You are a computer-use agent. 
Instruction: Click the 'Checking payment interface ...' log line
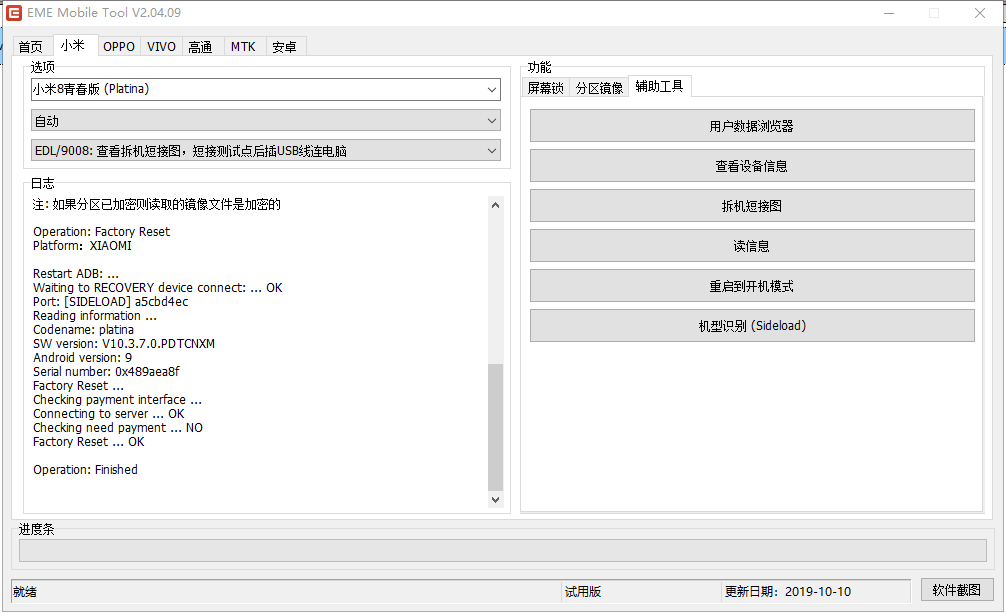(x=117, y=400)
